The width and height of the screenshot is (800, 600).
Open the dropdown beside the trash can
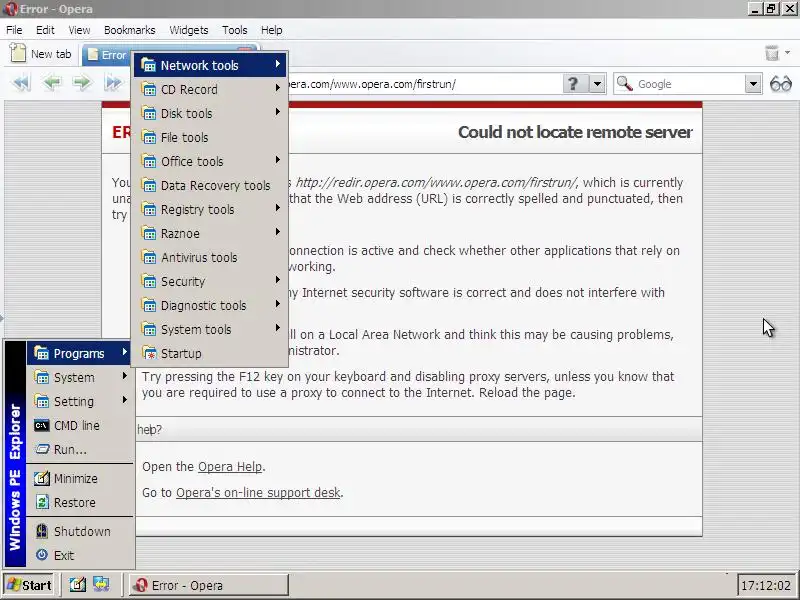[x=787, y=53]
